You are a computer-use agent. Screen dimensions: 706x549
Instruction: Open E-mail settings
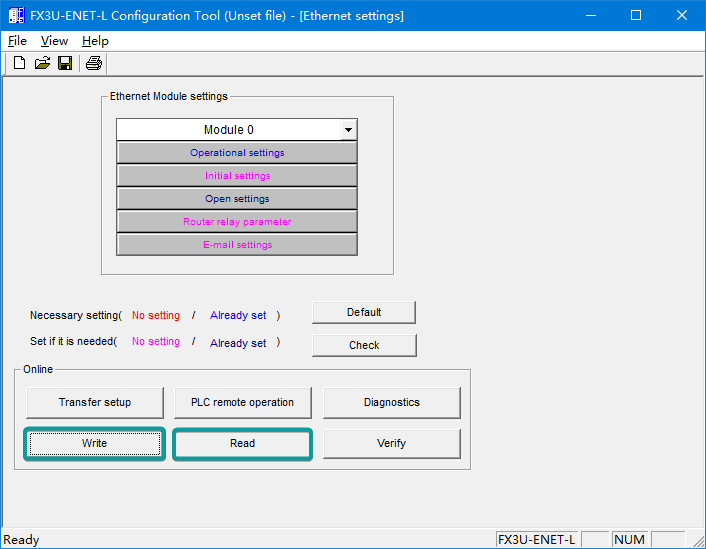[x=237, y=245]
